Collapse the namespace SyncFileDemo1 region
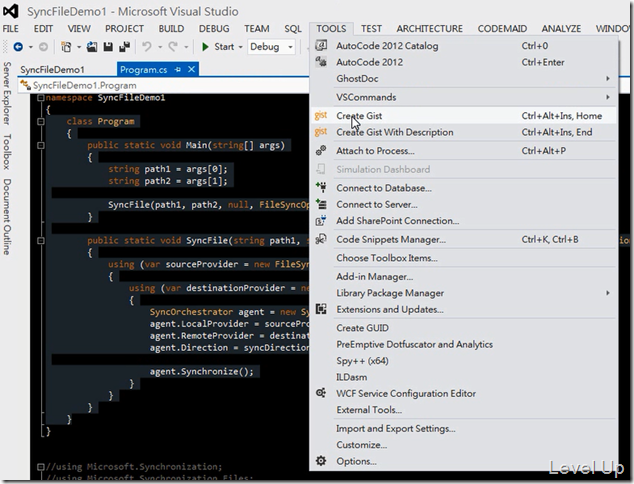The image size is (634, 484). pyautogui.click(x=40, y=97)
